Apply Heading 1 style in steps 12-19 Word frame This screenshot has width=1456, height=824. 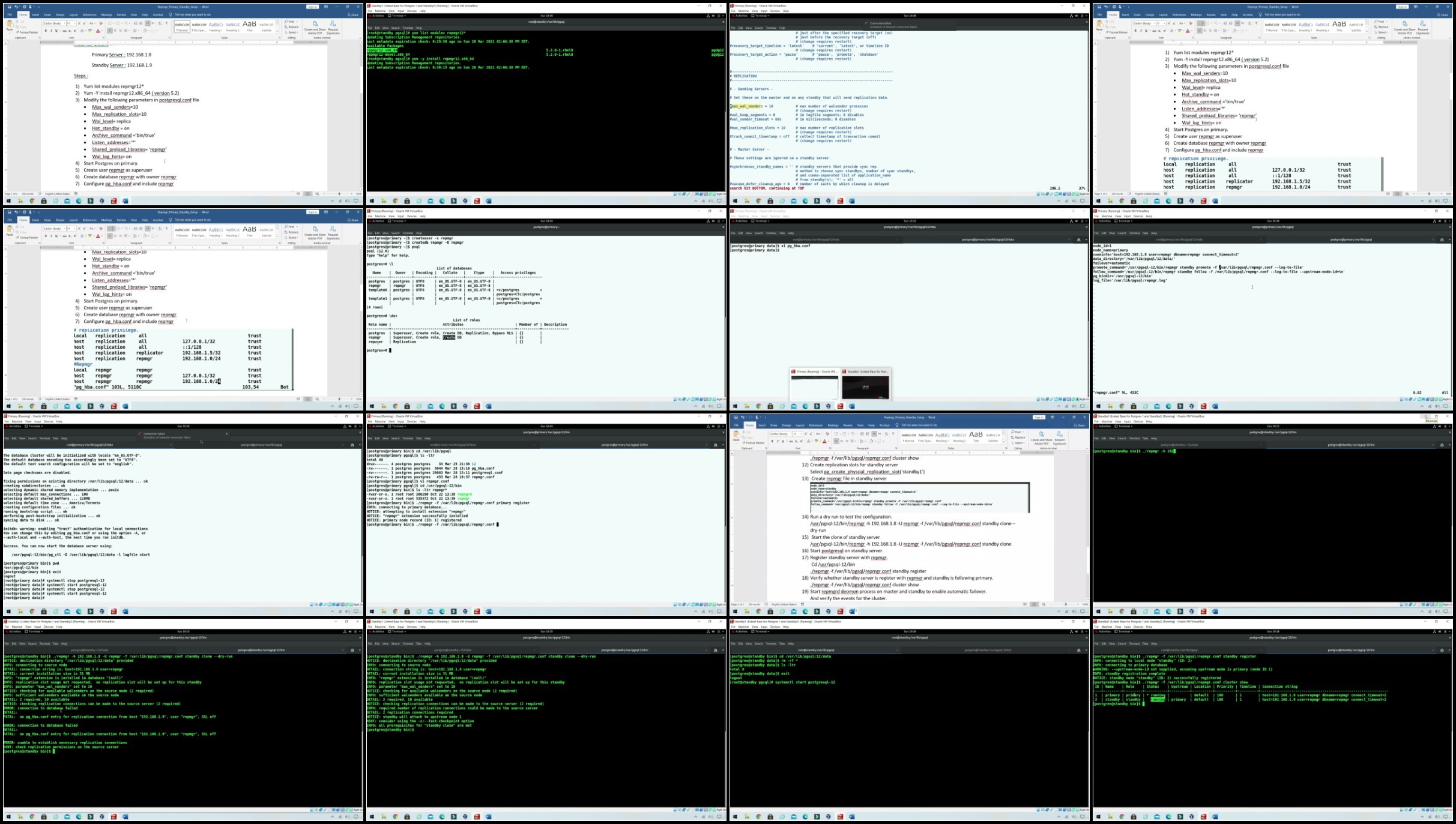[942, 437]
